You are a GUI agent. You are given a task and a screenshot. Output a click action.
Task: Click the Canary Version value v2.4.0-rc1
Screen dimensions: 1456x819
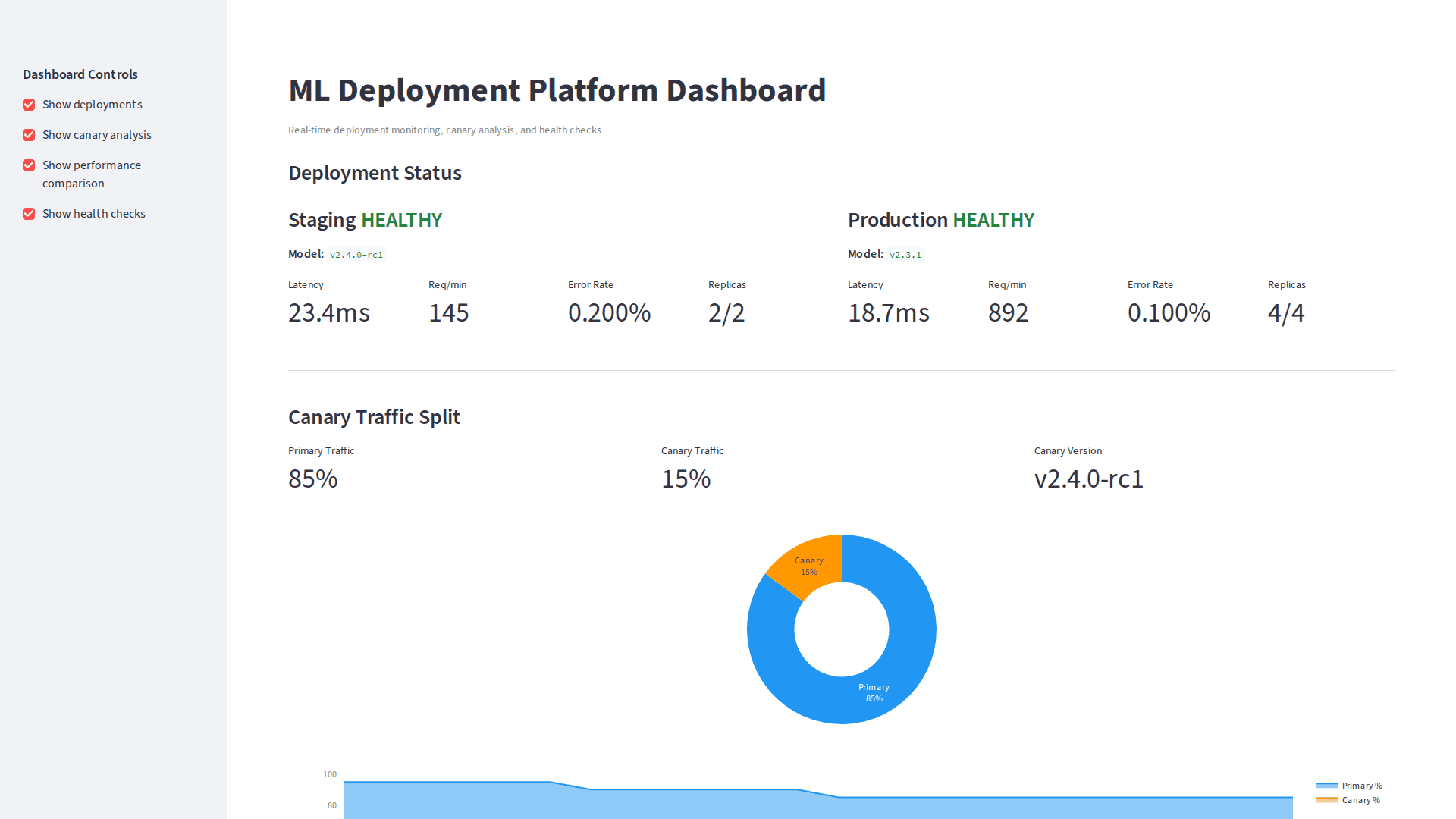(1089, 479)
